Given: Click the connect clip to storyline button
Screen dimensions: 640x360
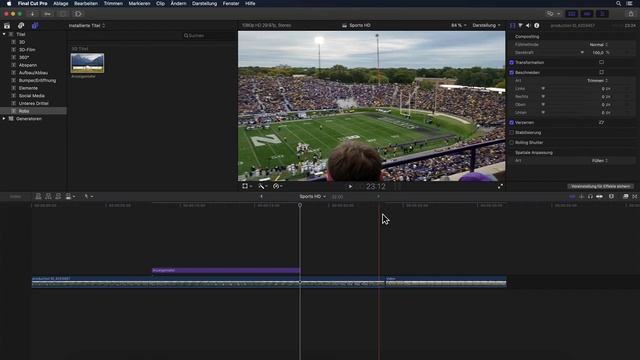Looking at the screenshot, I should click(x=38, y=196).
